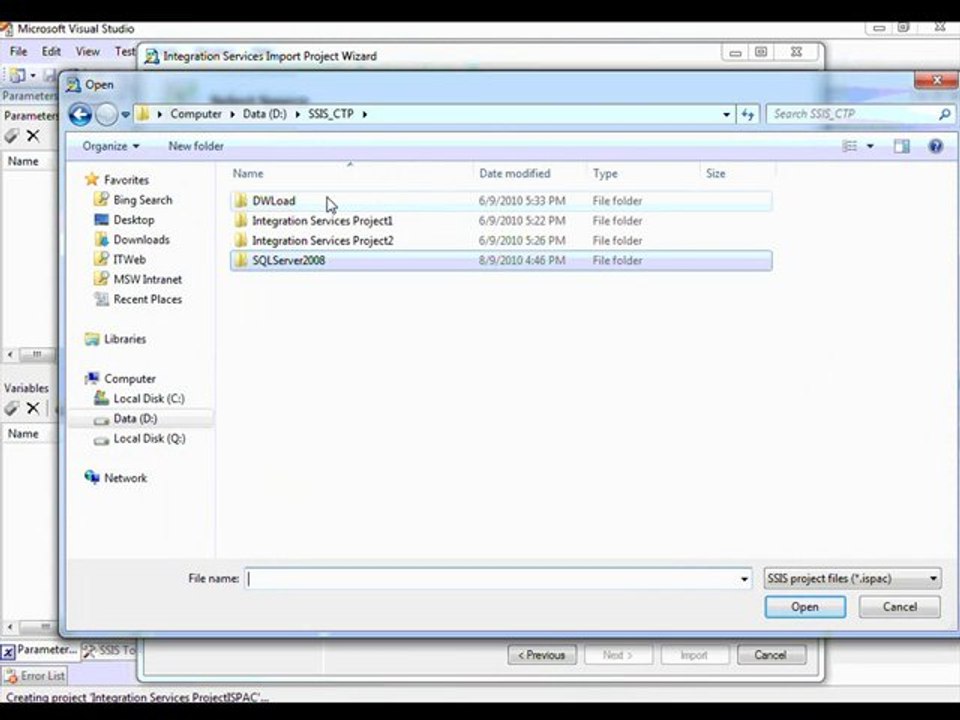The height and width of the screenshot is (720, 960).
Task: Click the search magnifier icon
Action: click(x=945, y=114)
